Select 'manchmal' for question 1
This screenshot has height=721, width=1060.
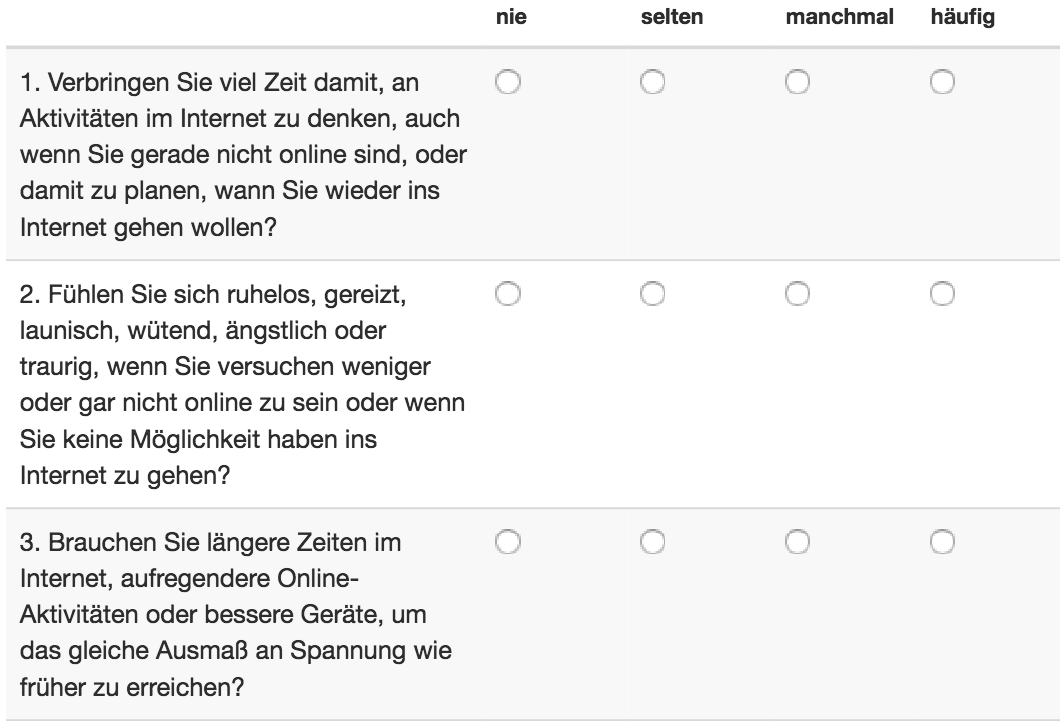[x=798, y=82]
